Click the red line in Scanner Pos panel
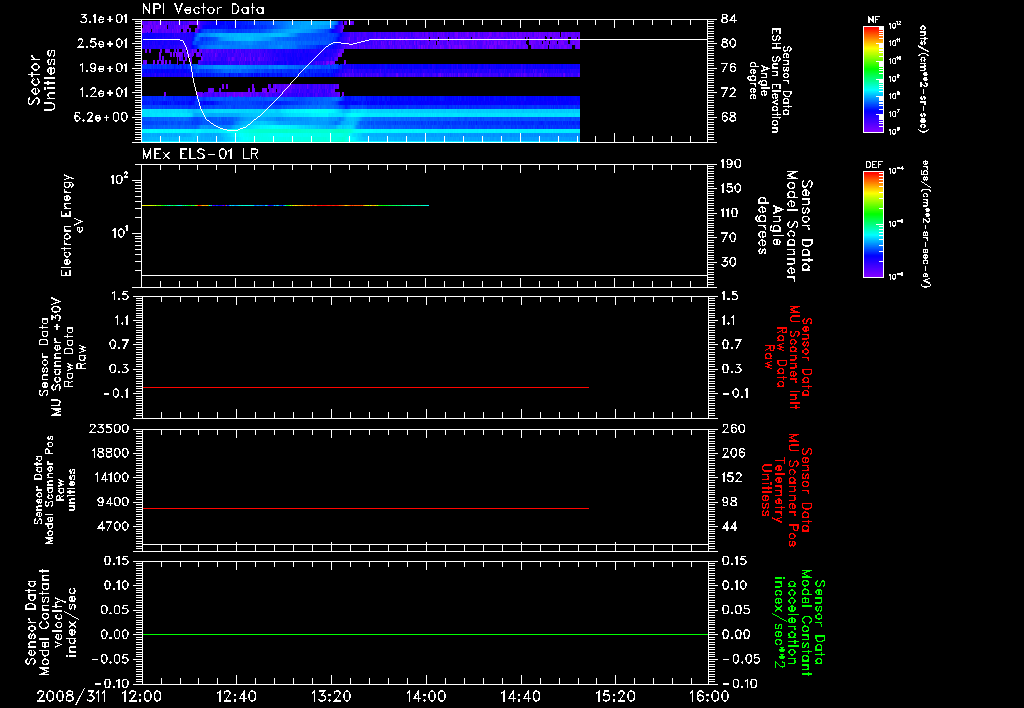This screenshot has height=708, width=1024. click(x=365, y=509)
